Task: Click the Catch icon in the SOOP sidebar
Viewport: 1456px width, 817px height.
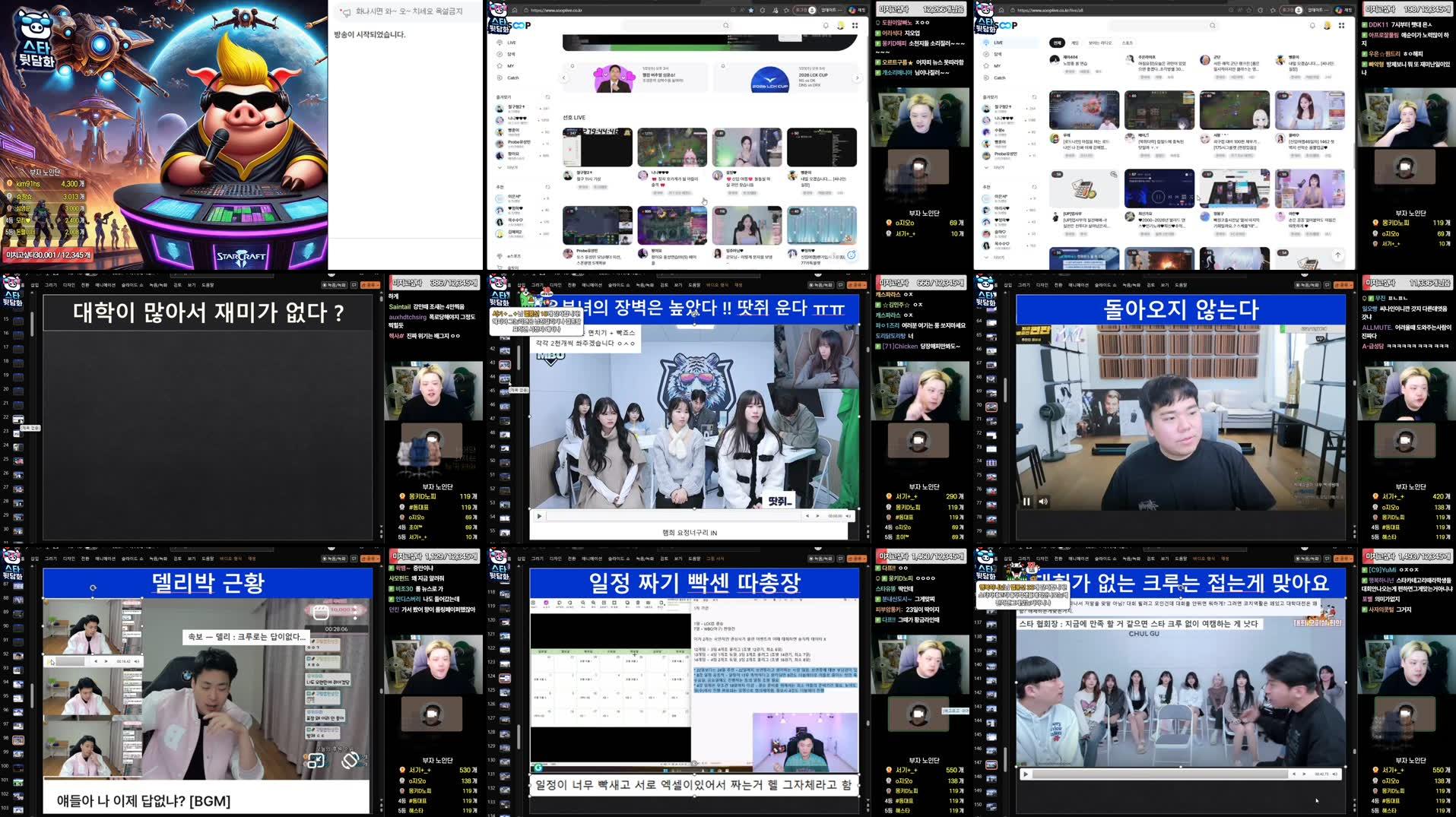Action: (511, 78)
